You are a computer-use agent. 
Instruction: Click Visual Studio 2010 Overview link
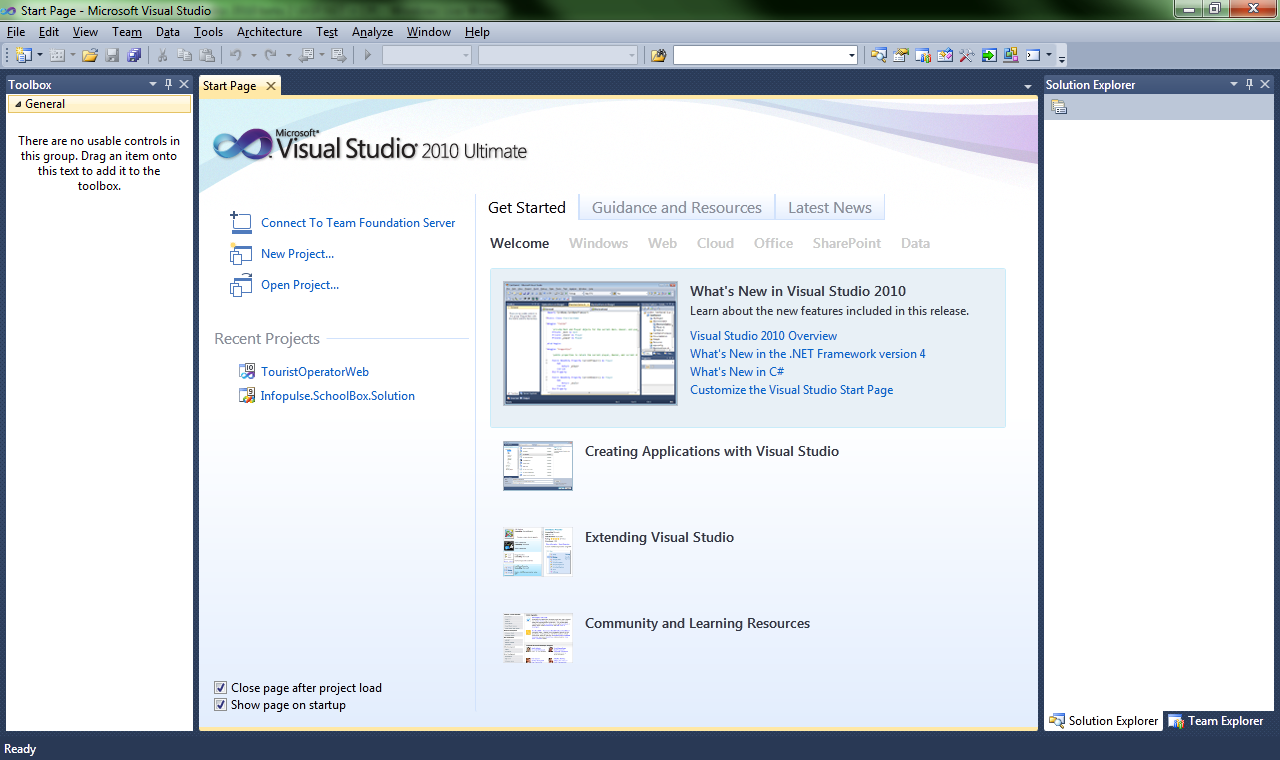point(764,336)
